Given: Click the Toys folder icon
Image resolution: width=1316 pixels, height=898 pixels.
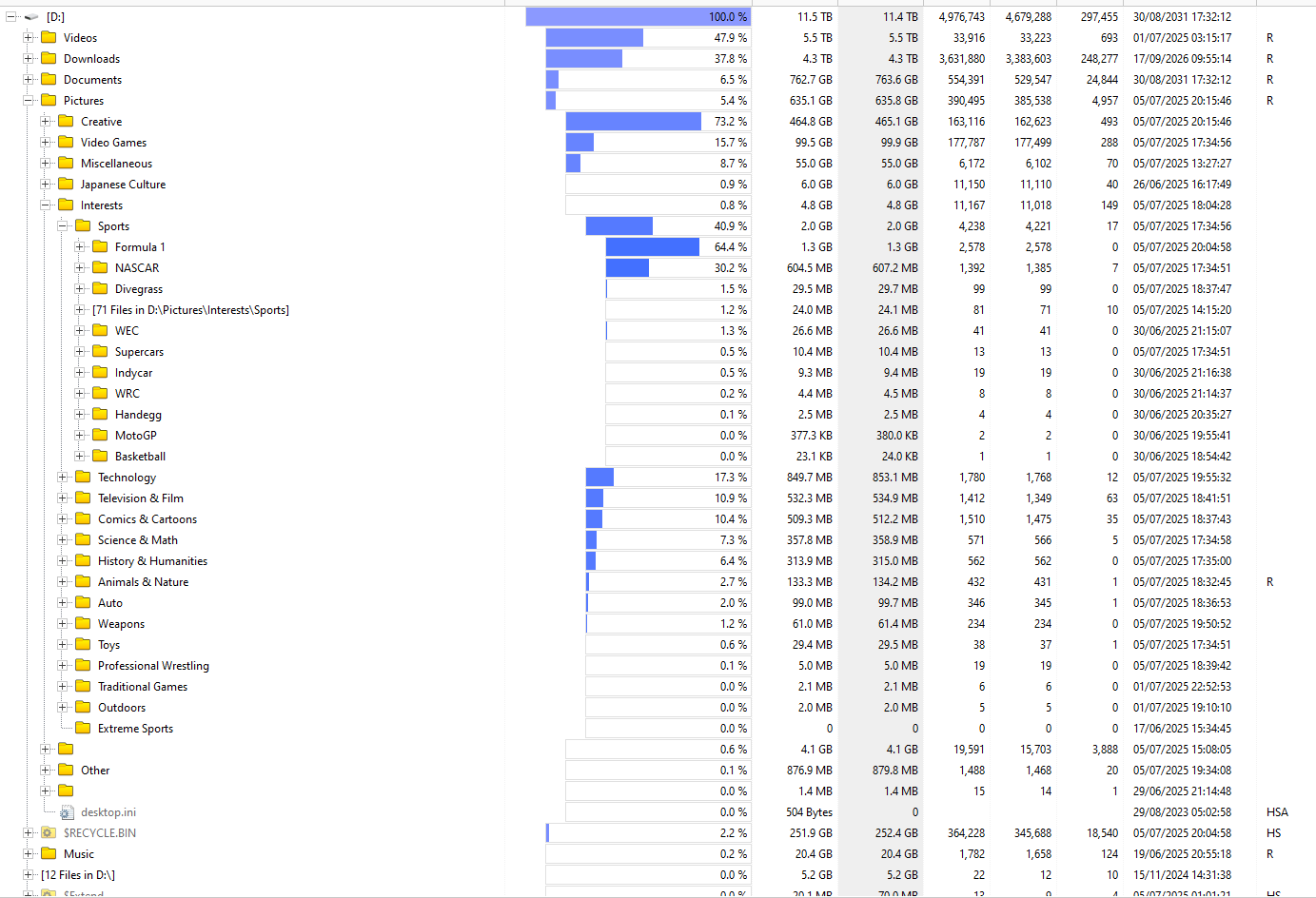Looking at the screenshot, I should 83,645.
